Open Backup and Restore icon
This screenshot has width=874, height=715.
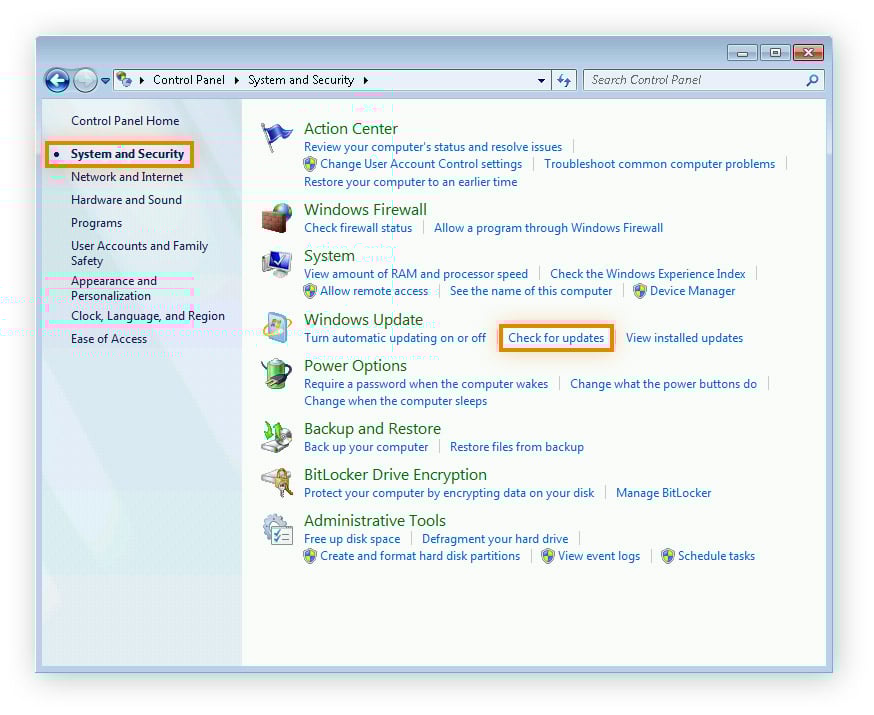pyautogui.click(x=277, y=437)
